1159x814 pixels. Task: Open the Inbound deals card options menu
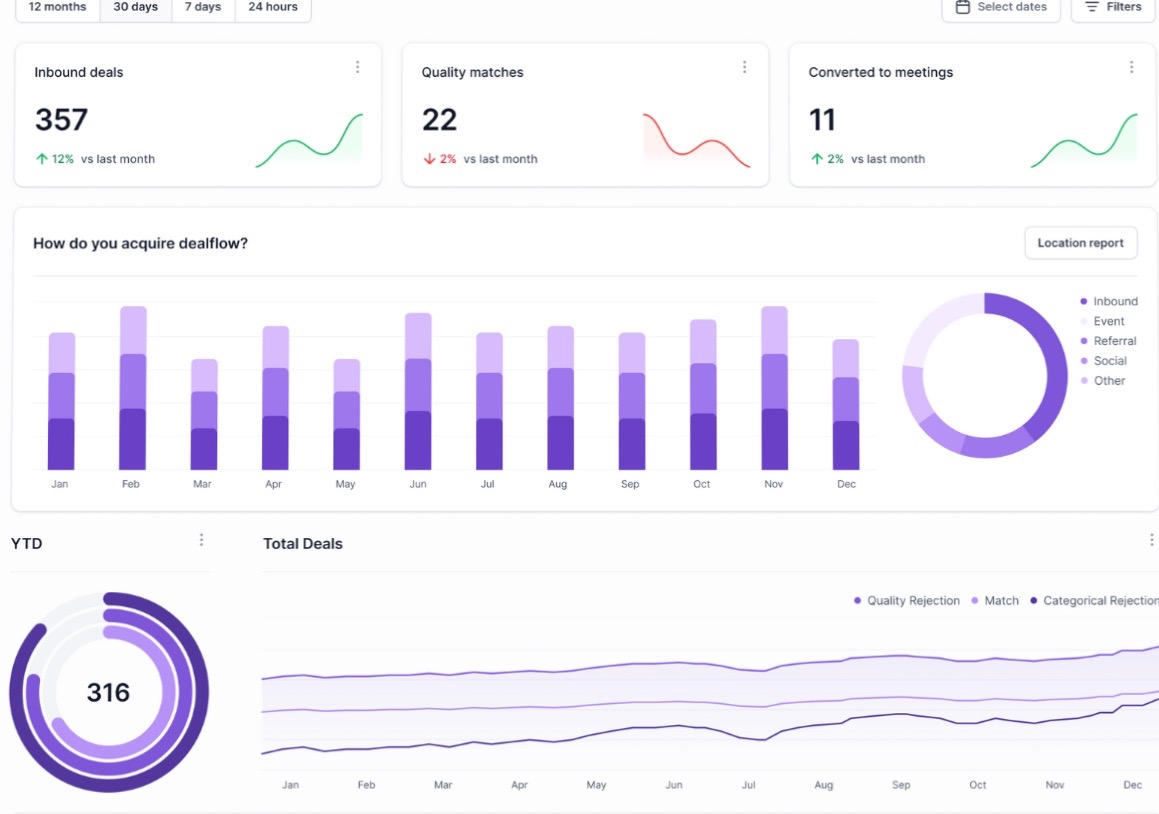coord(358,67)
